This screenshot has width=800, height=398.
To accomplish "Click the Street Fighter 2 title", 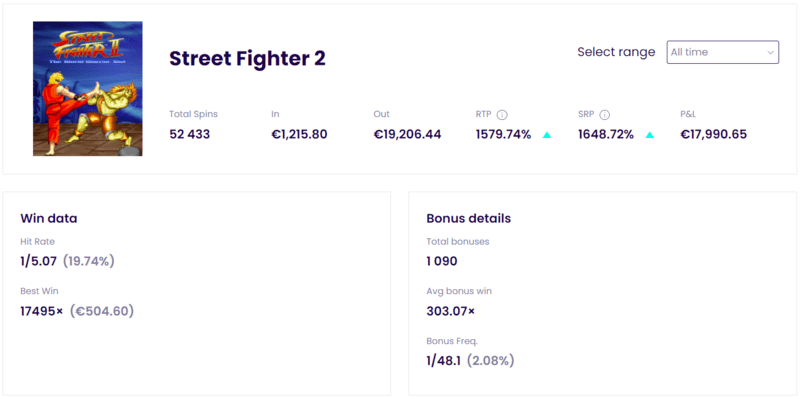I will click(247, 59).
